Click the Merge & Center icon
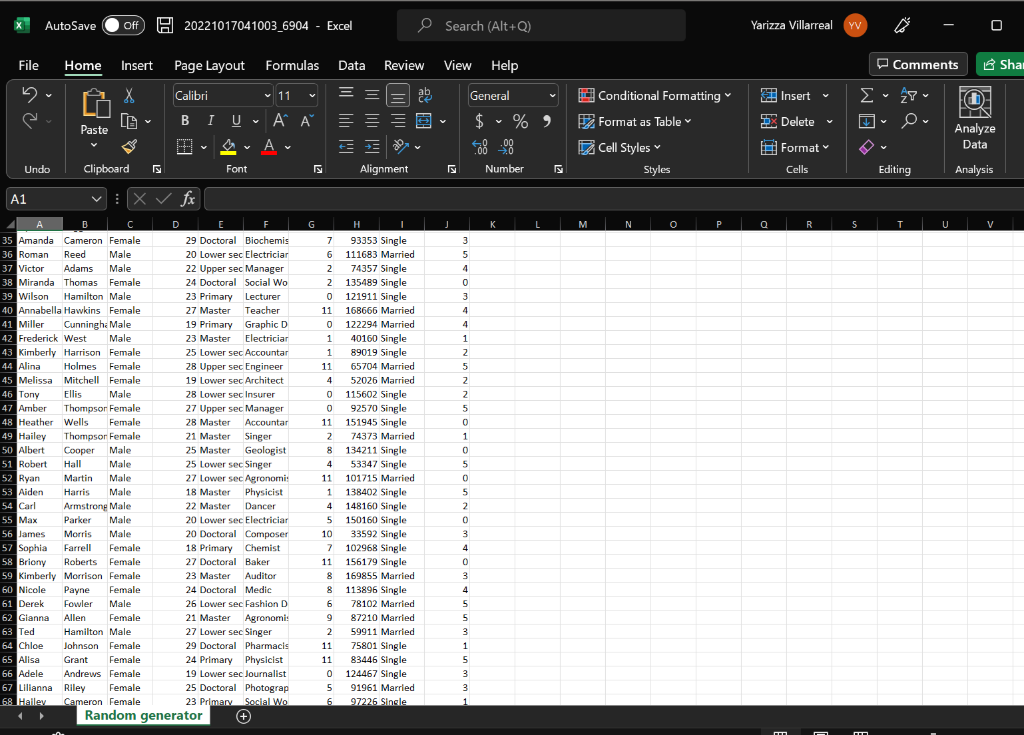 424,121
